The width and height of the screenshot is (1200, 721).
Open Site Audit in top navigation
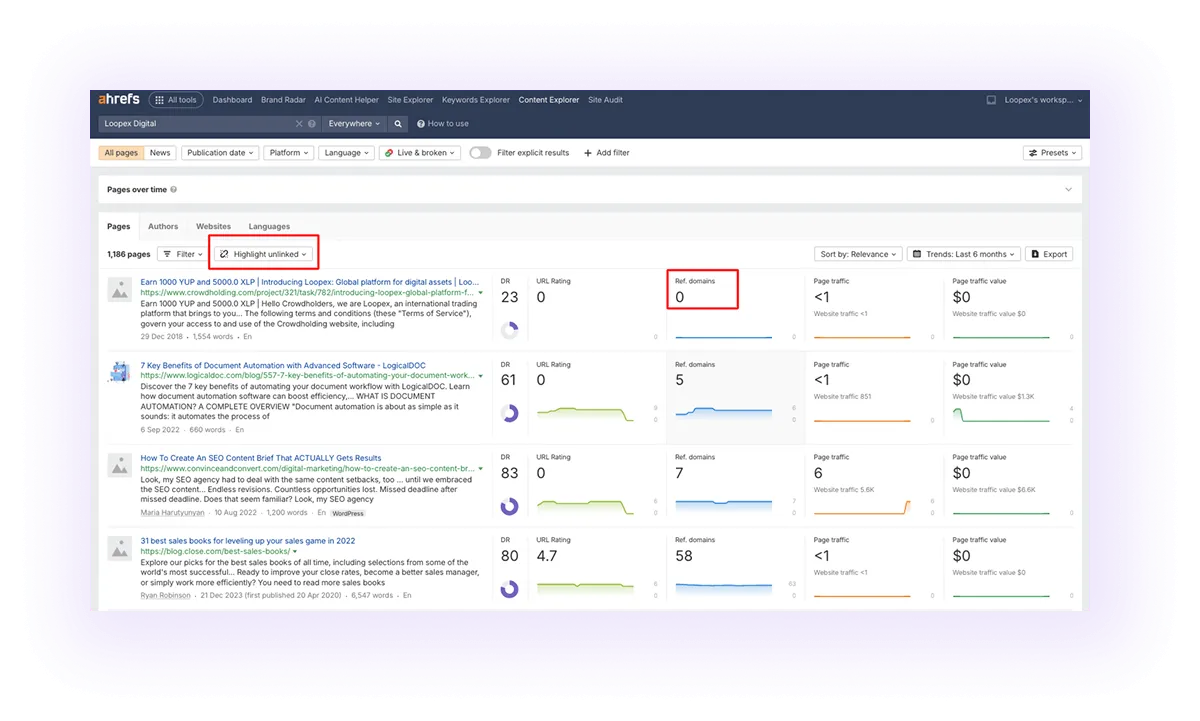tap(605, 100)
